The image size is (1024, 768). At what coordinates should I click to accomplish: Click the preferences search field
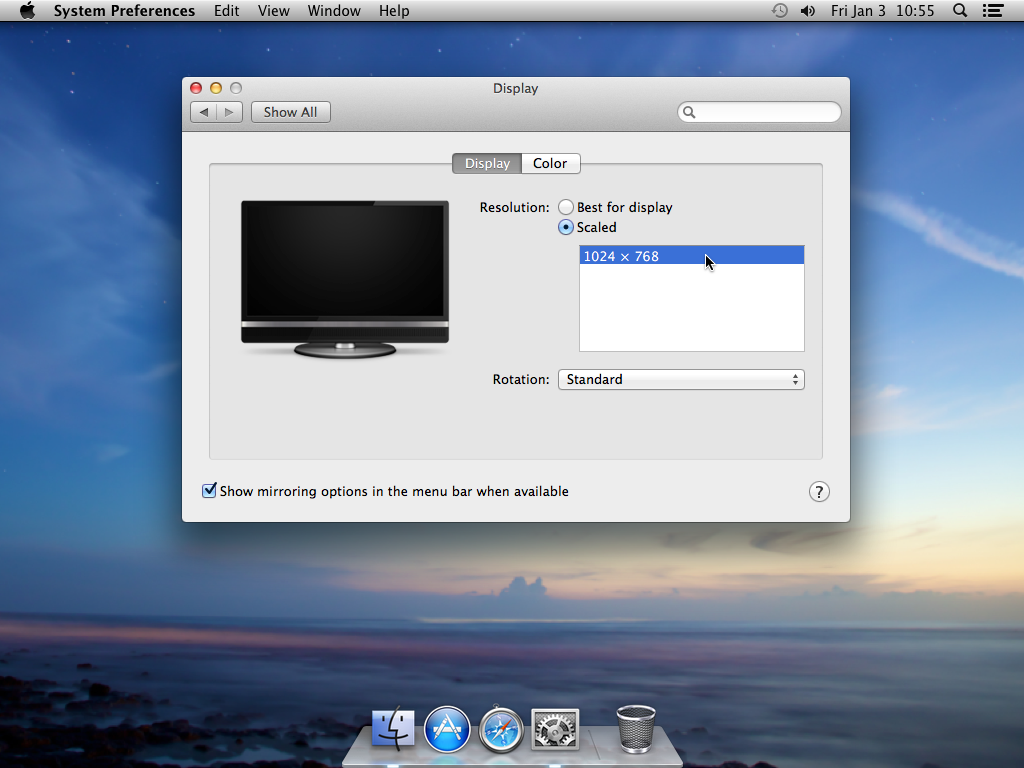pos(759,112)
